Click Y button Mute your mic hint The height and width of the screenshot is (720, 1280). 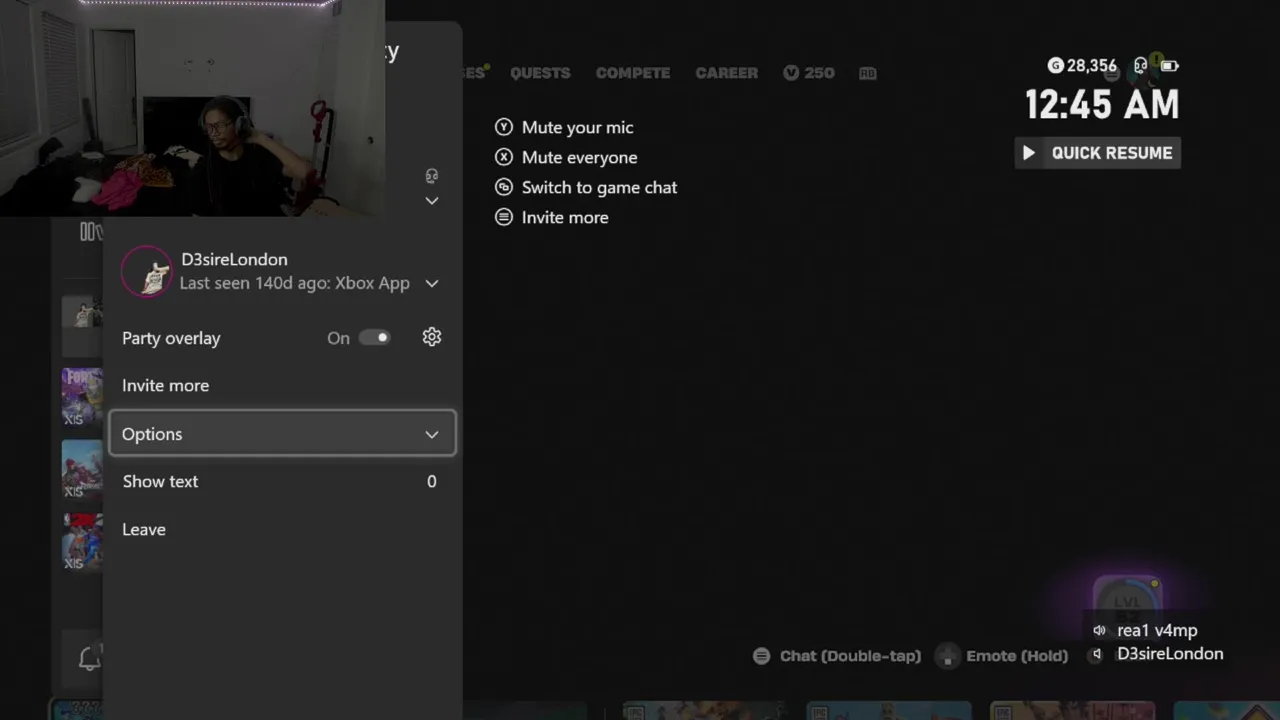(504, 127)
